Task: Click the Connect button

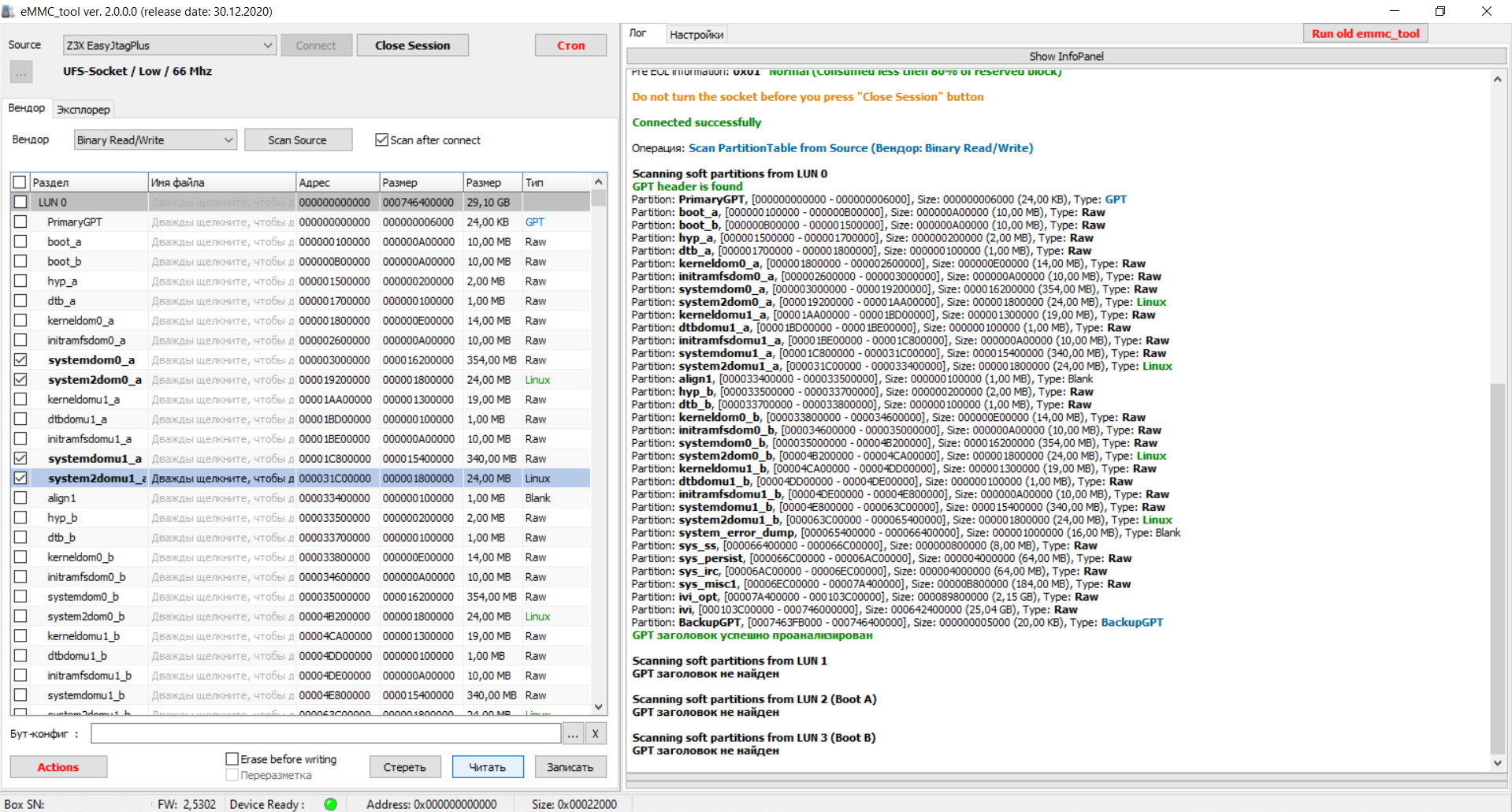Action: pyautogui.click(x=316, y=46)
